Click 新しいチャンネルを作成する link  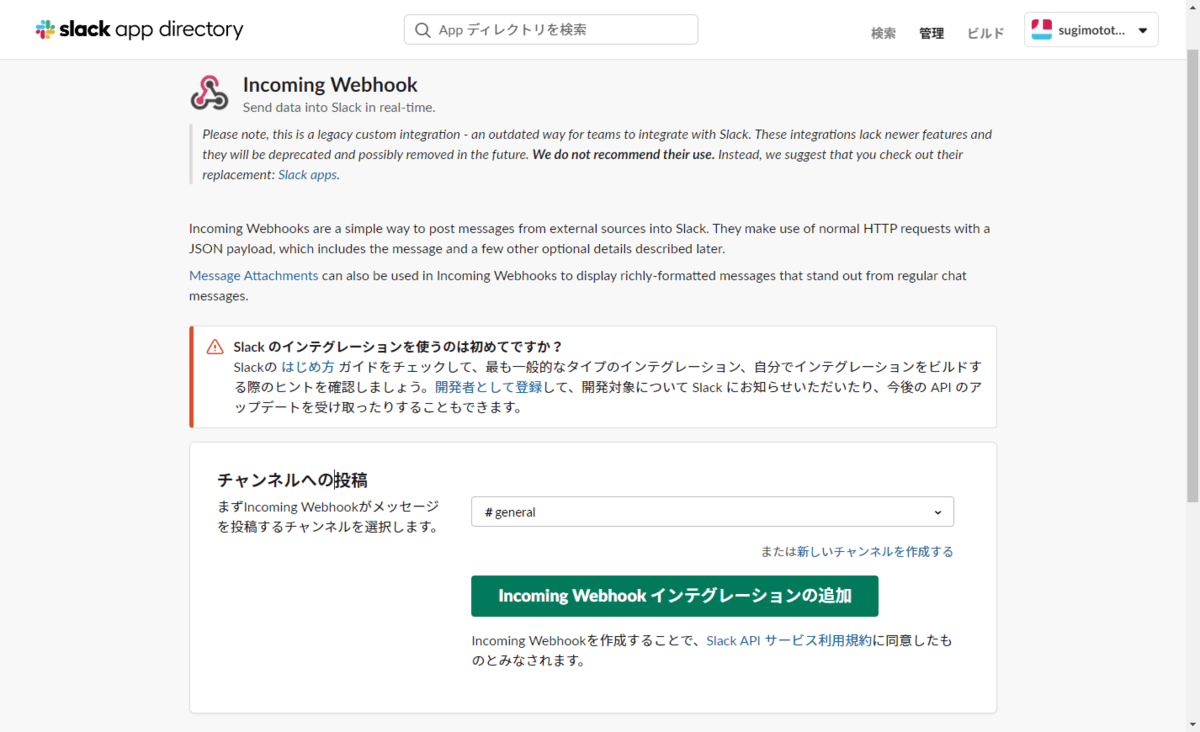point(875,551)
